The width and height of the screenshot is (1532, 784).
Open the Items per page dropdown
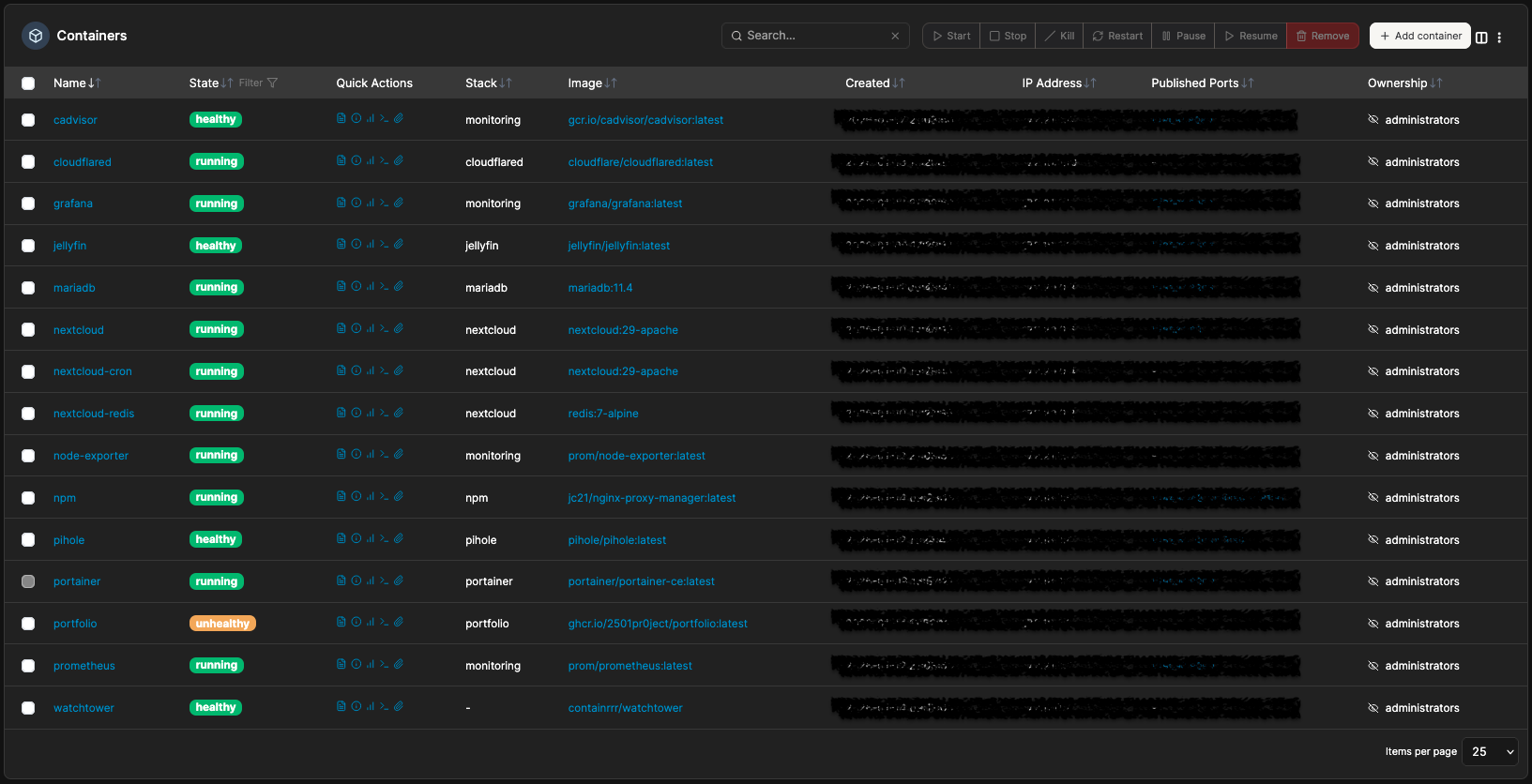1490,751
